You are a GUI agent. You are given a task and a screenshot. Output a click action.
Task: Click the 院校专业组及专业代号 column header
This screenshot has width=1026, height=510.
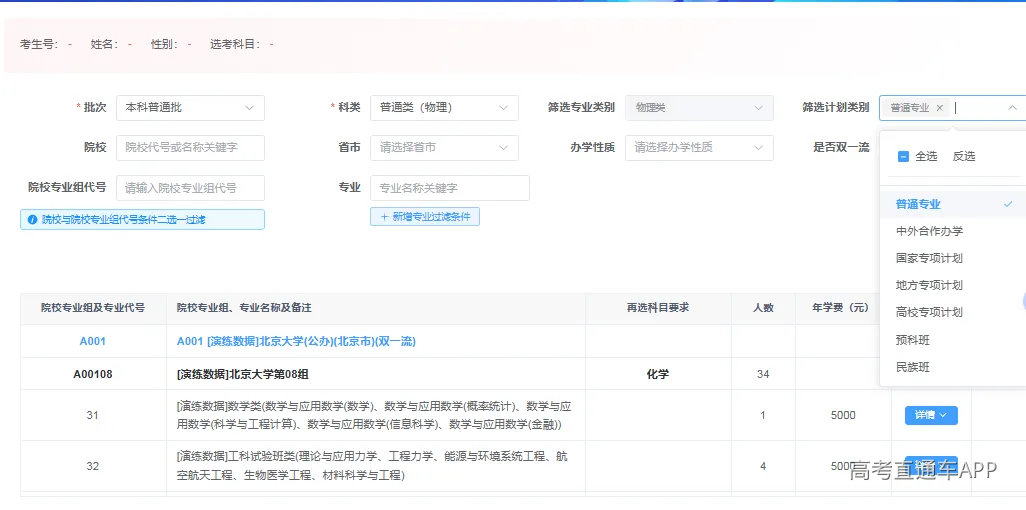pyautogui.click(x=92, y=308)
